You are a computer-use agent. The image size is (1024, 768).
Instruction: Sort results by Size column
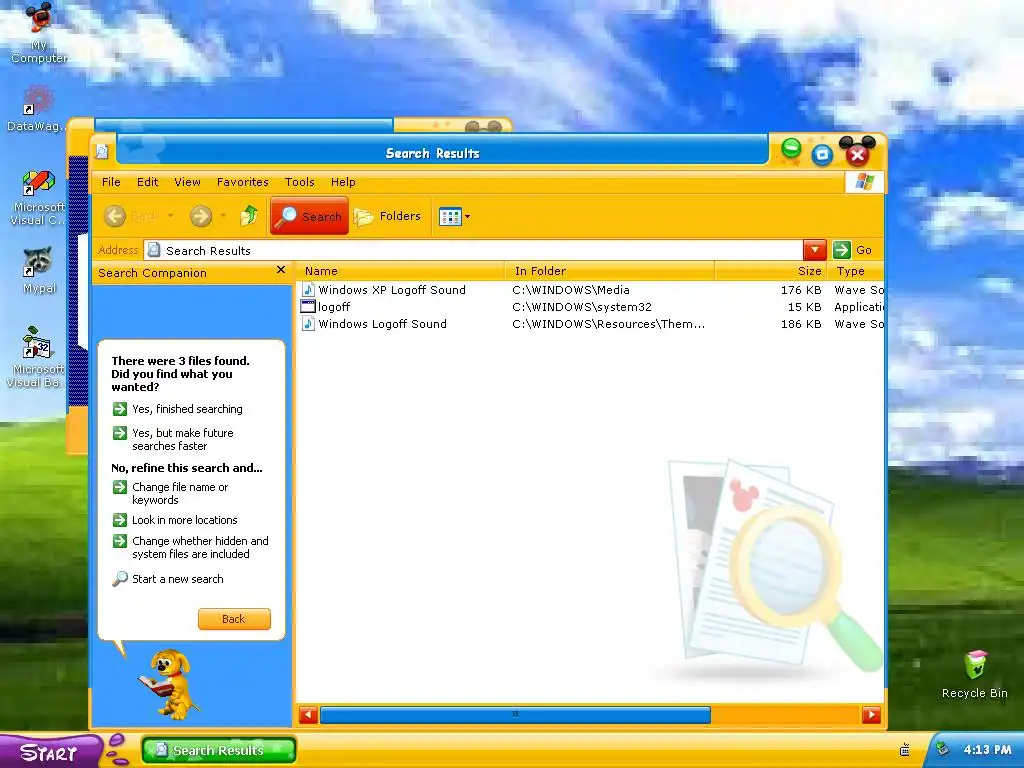pyautogui.click(x=771, y=271)
